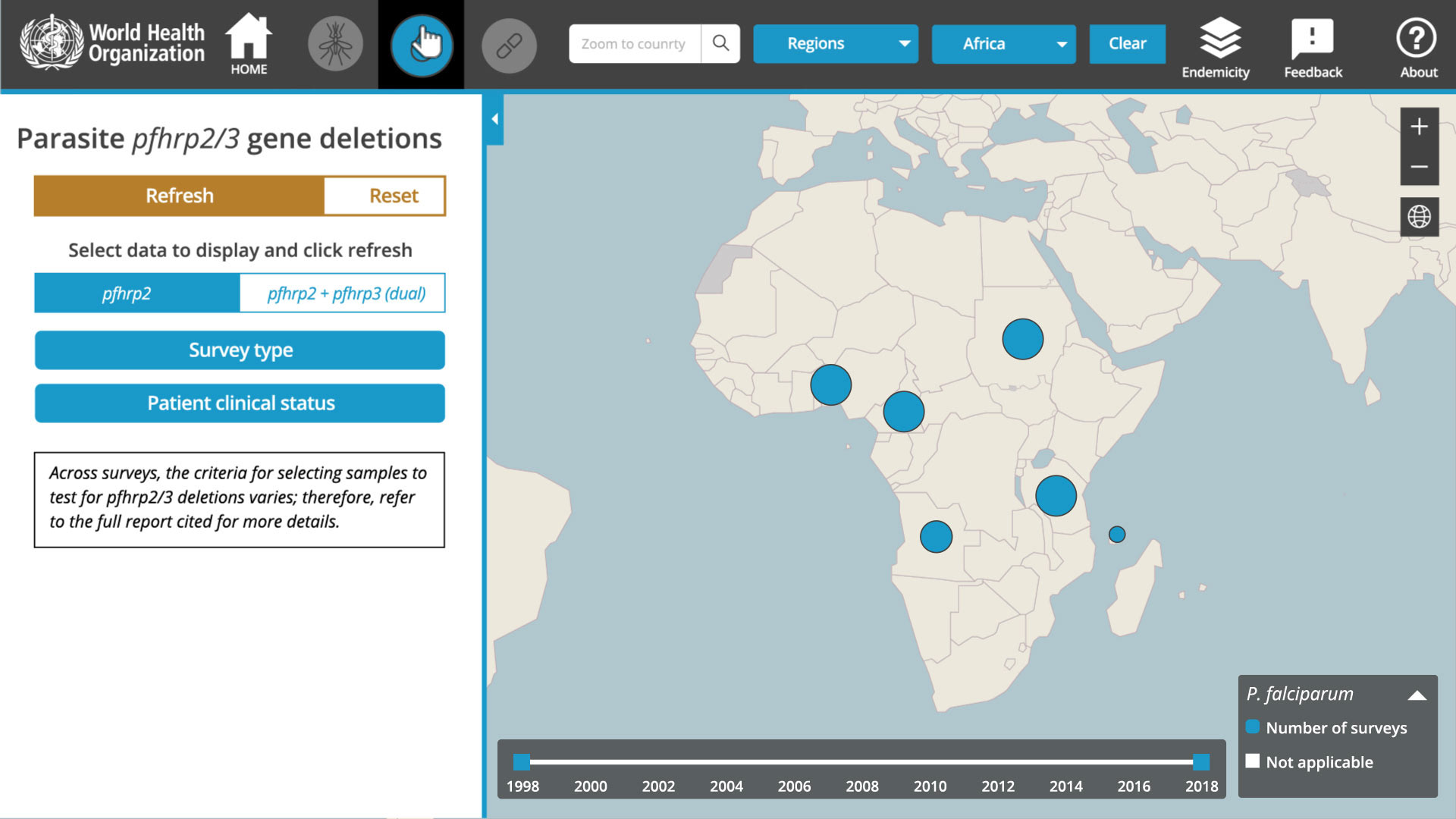Click the Refresh button
Screen dimensions: 1456x819
(x=179, y=196)
